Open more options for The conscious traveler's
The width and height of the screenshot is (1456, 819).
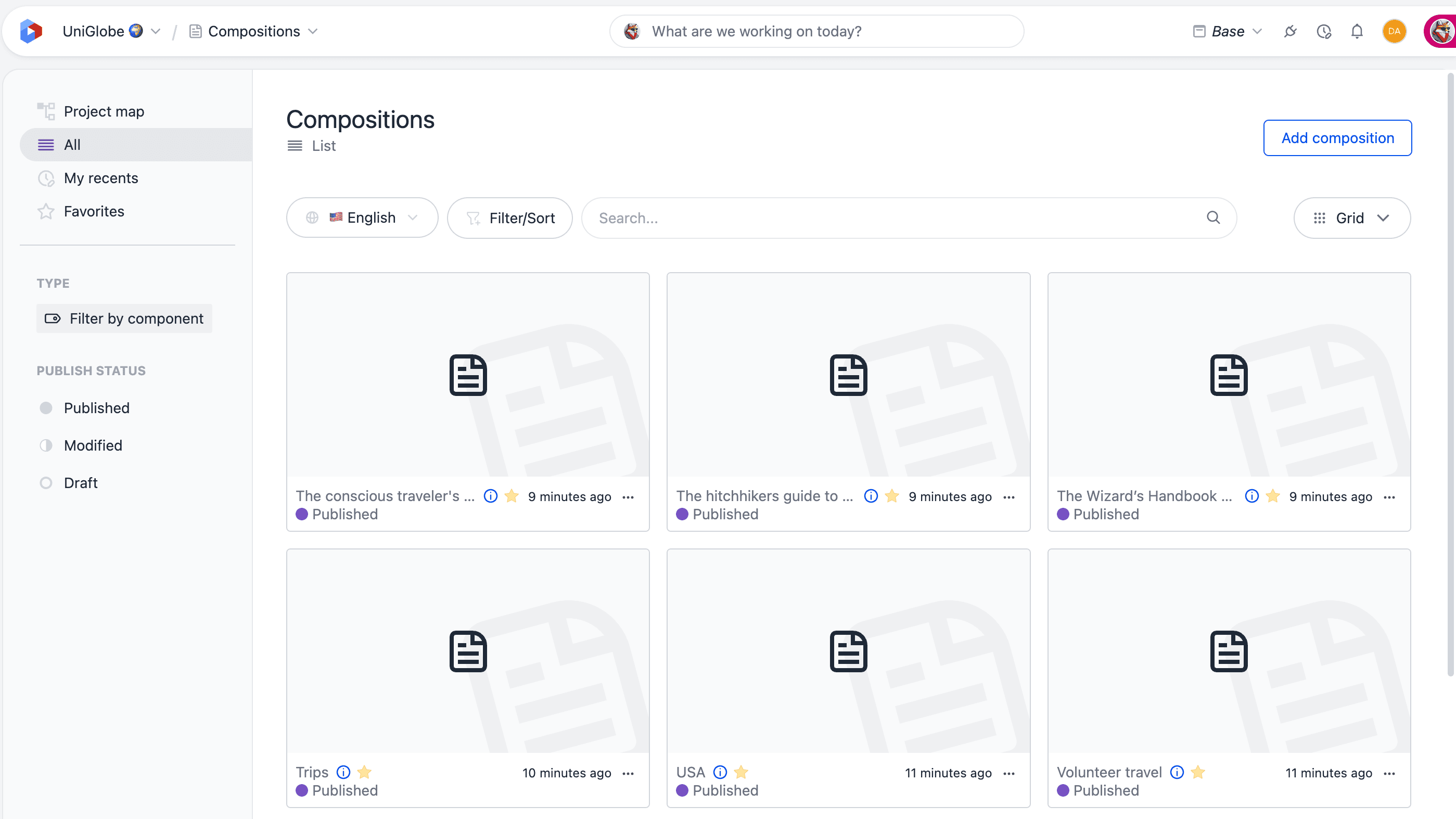pos(628,497)
